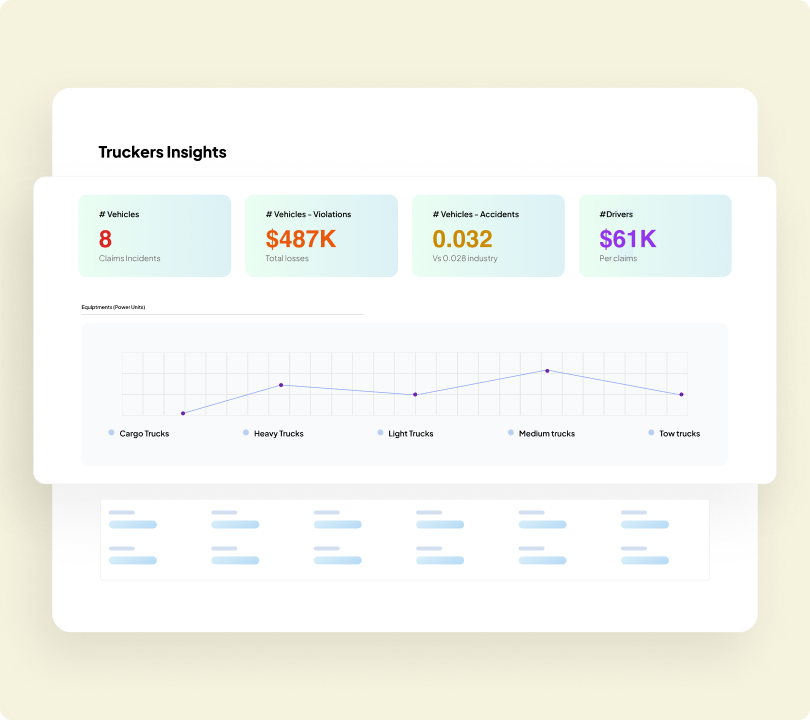Toggle the Medium trucks legend label

(547, 434)
